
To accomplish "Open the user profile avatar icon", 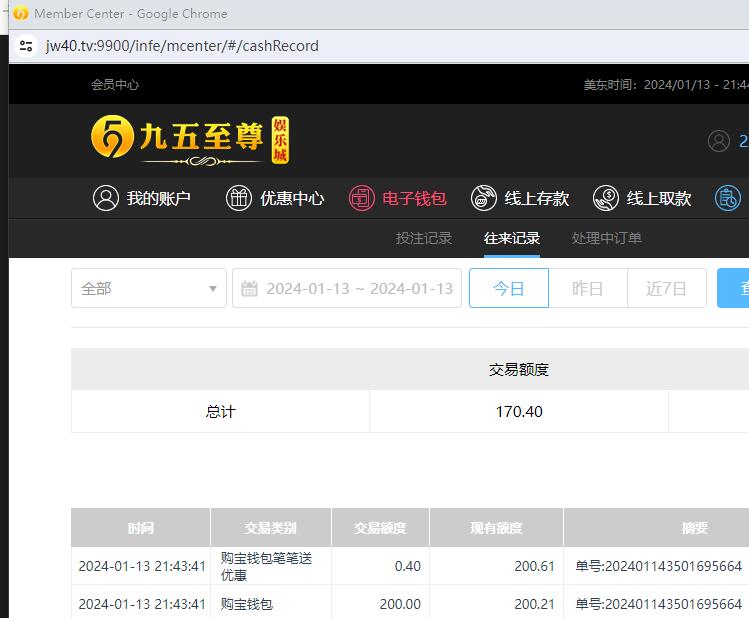I will coord(718,141).
